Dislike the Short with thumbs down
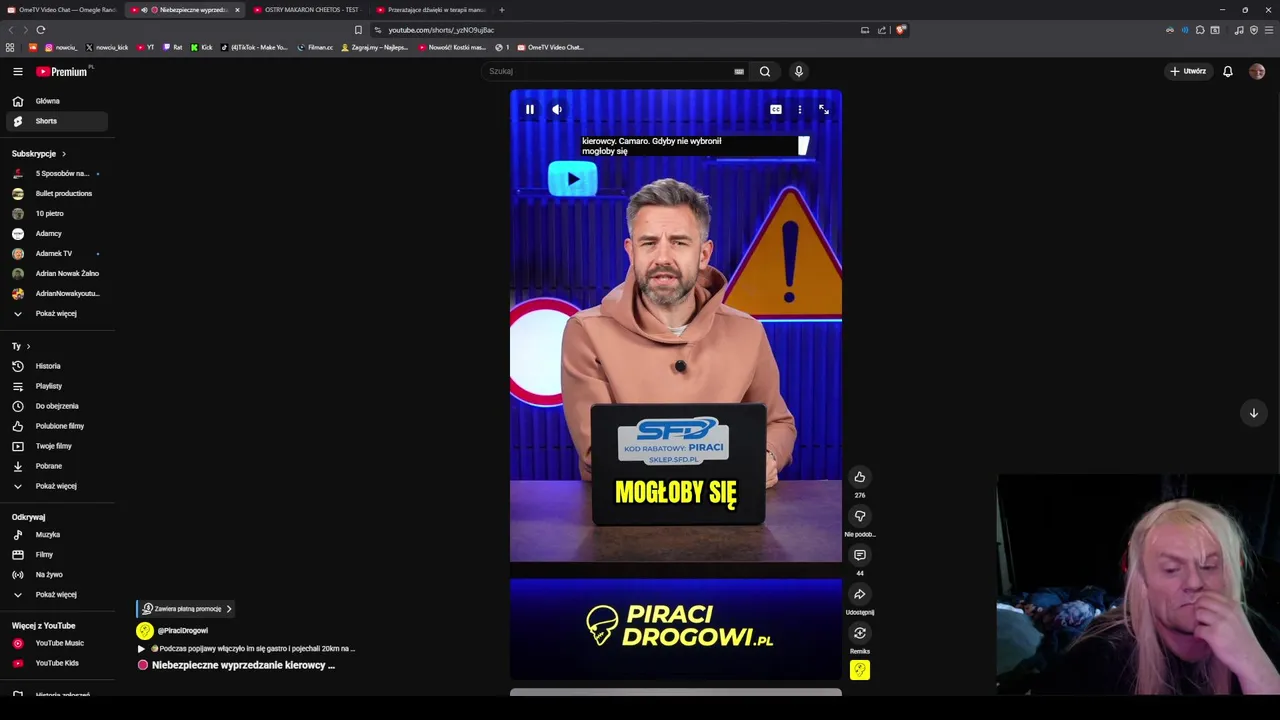This screenshot has width=1280, height=720. tap(860, 516)
